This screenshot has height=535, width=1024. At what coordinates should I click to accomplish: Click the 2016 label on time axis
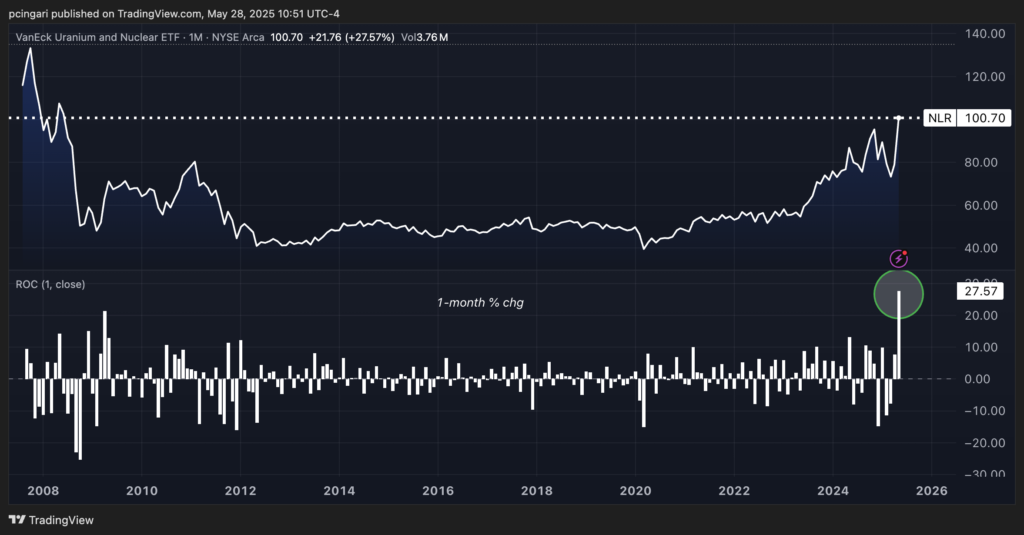tap(438, 491)
